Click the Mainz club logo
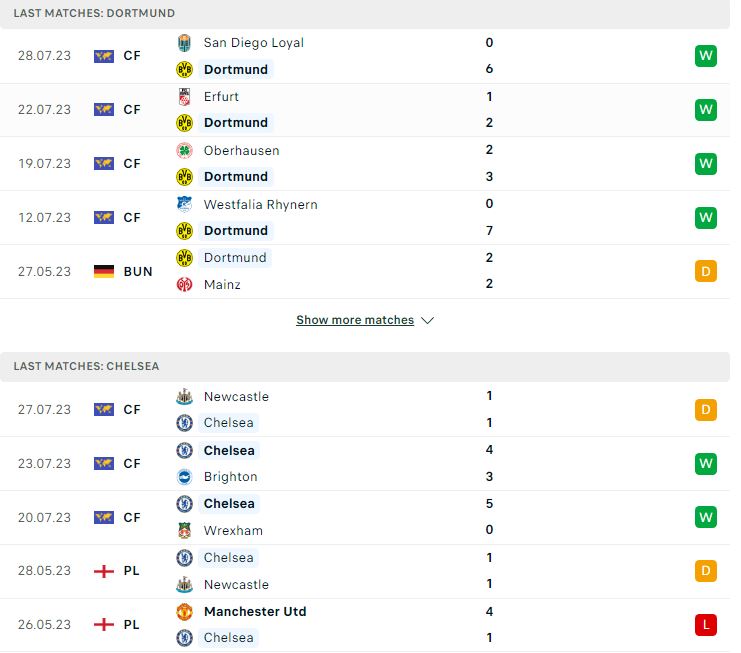 (x=184, y=284)
